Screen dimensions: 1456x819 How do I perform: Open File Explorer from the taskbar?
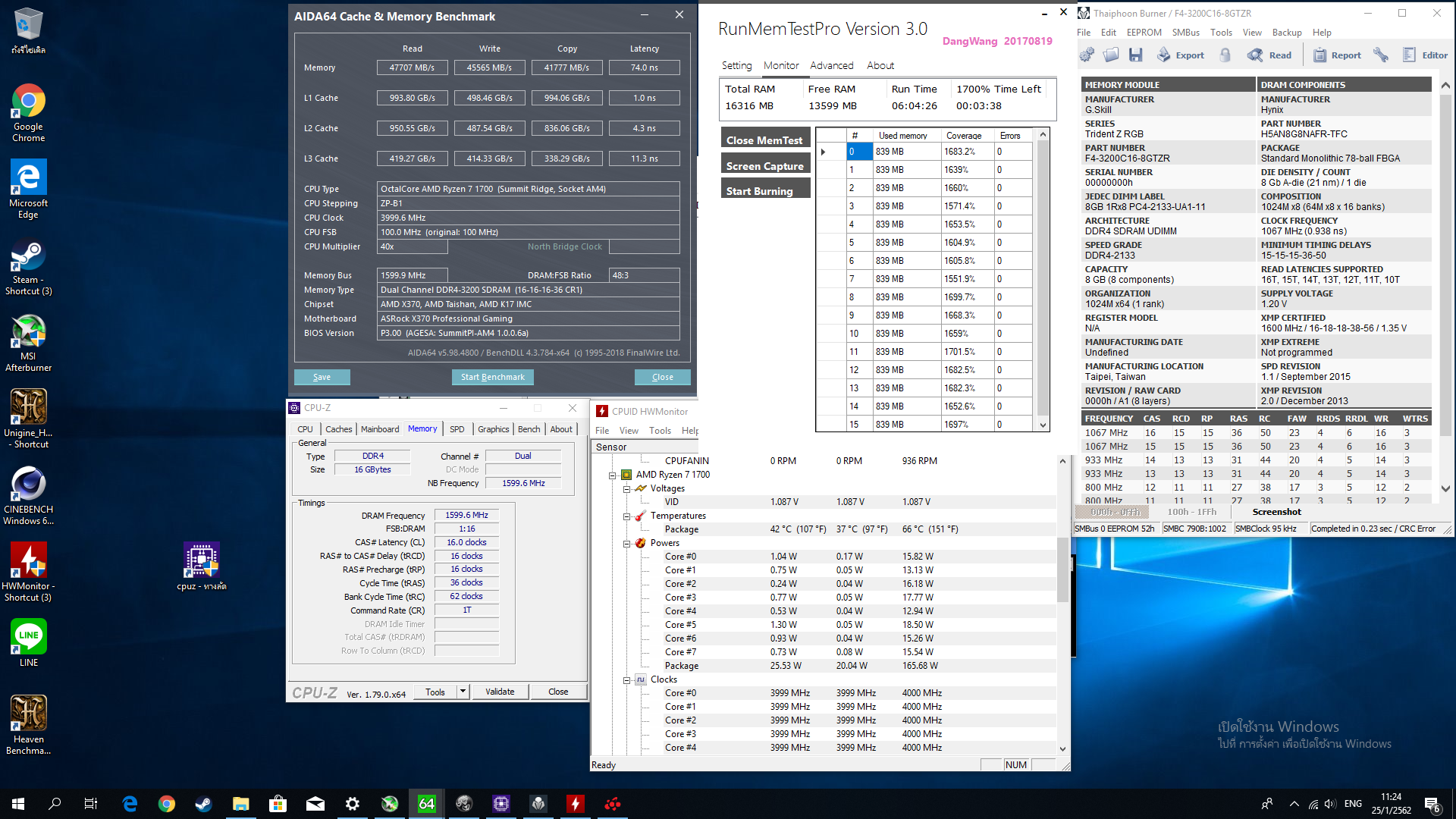241,804
